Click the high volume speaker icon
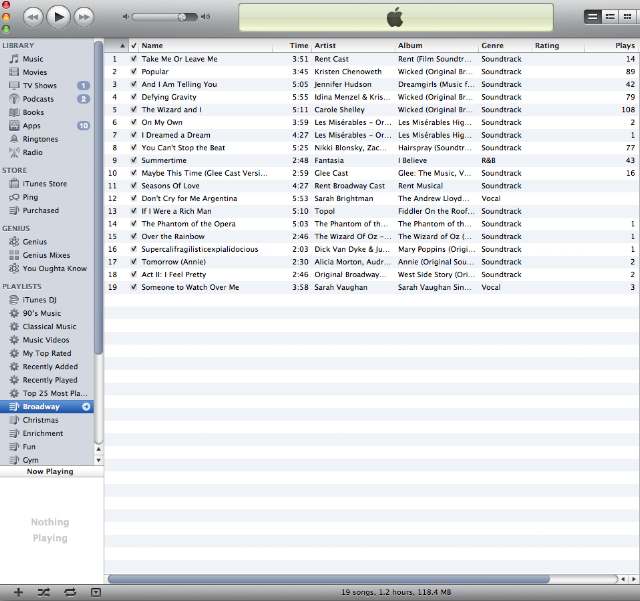This screenshot has height=601, width=640. click(205, 17)
